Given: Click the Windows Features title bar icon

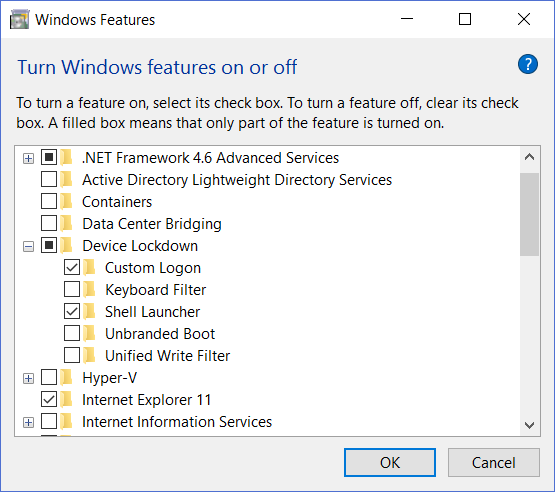Looking at the screenshot, I should 19,20.
